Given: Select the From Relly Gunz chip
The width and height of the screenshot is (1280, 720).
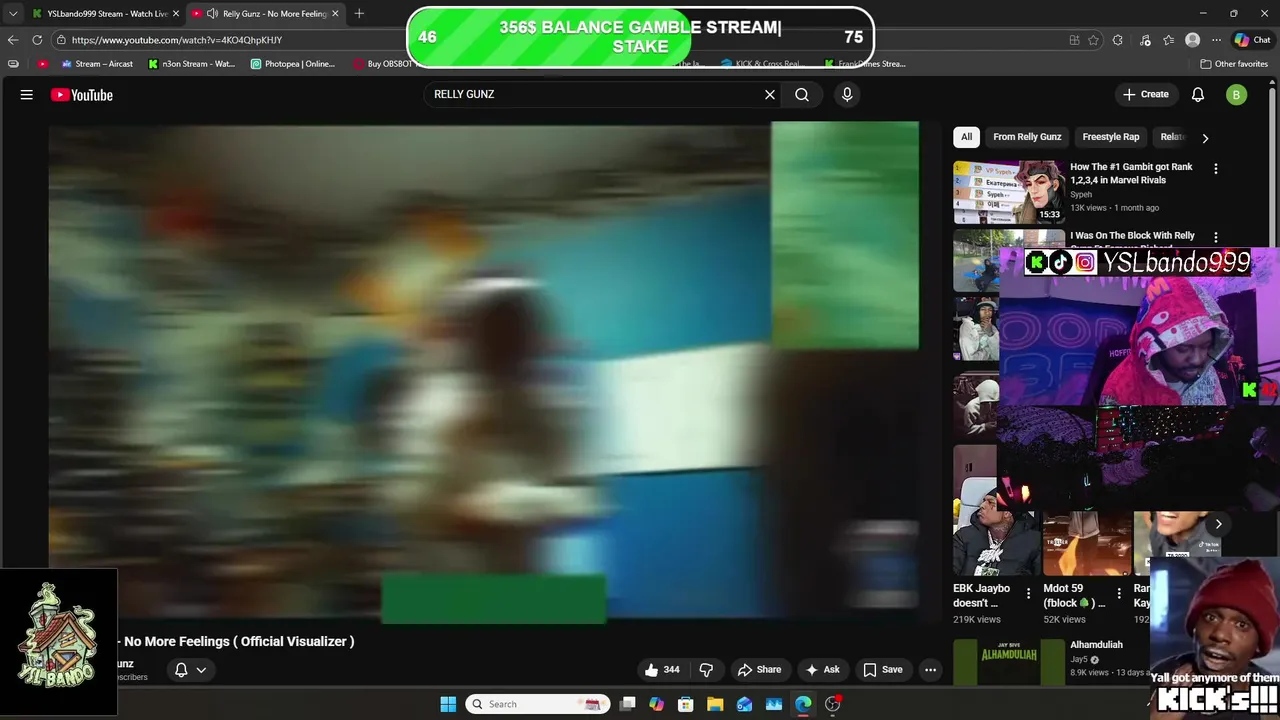Looking at the screenshot, I should [x=1027, y=137].
